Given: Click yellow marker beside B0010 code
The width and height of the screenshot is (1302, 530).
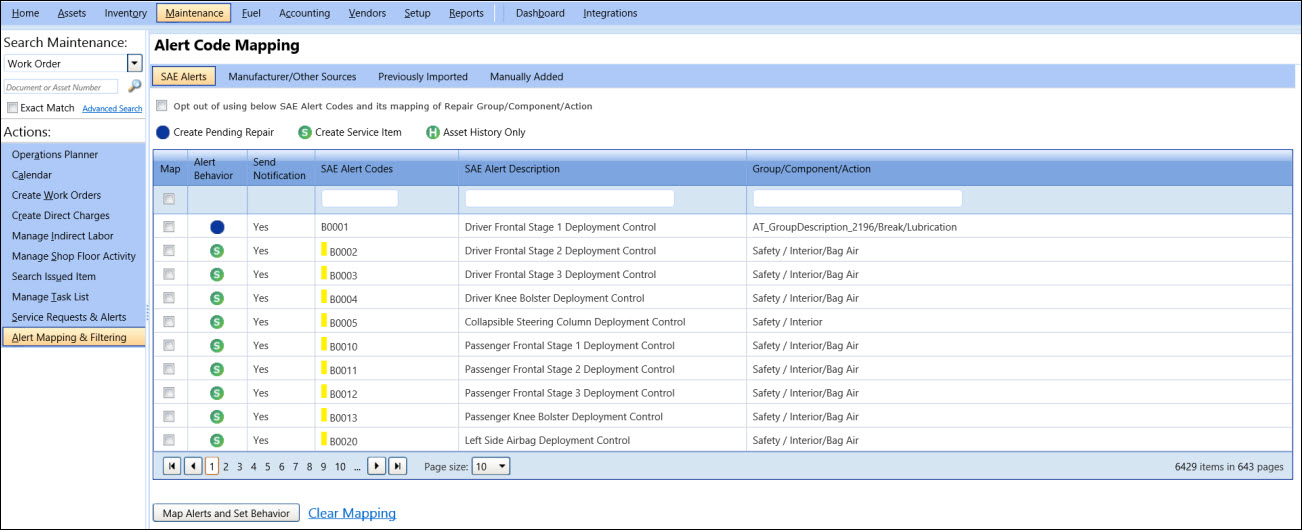Looking at the screenshot, I should tap(324, 345).
